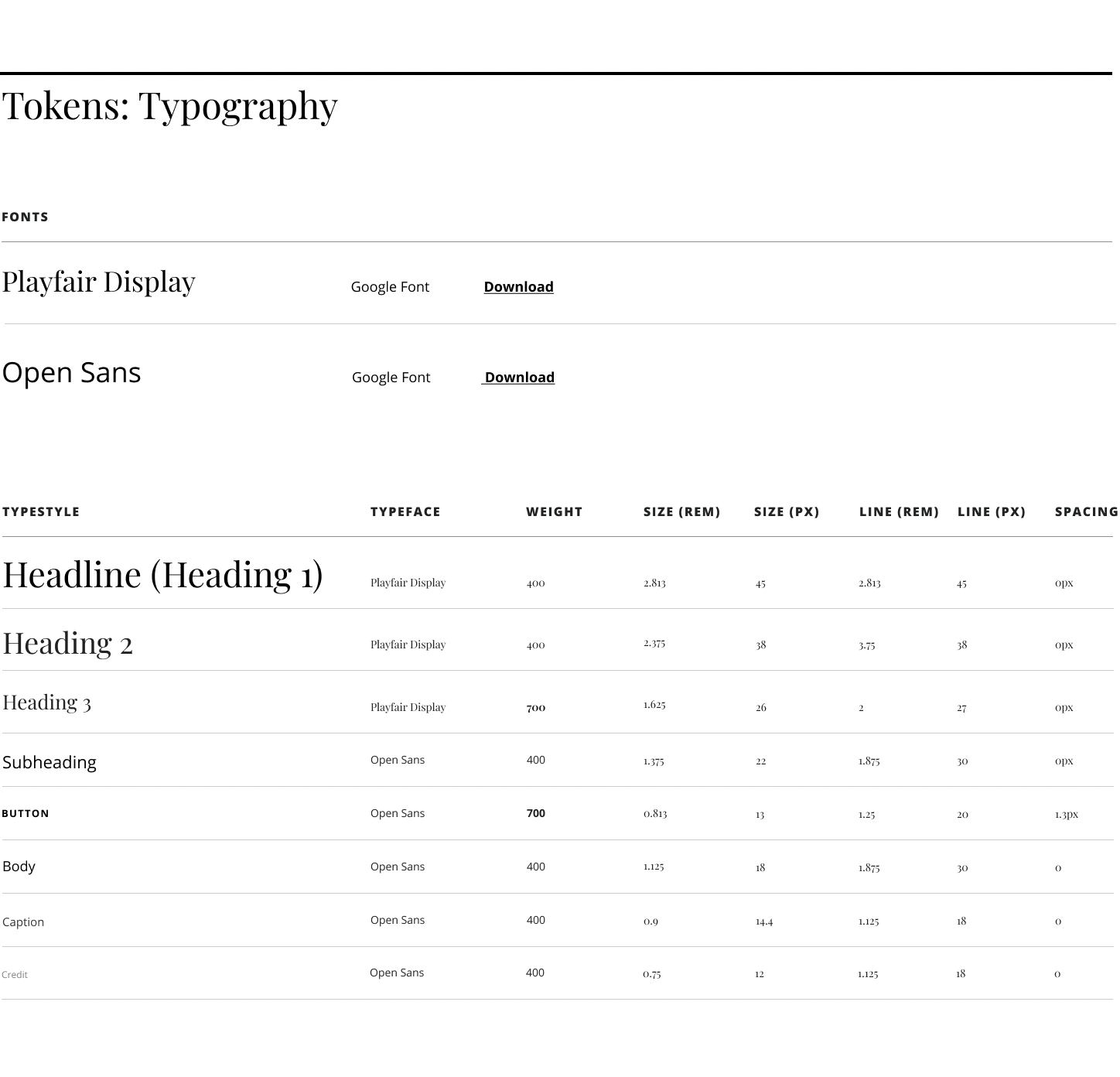
Task: Click the Caption typestyle sample
Action: pyautogui.click(x=23, y=922)
